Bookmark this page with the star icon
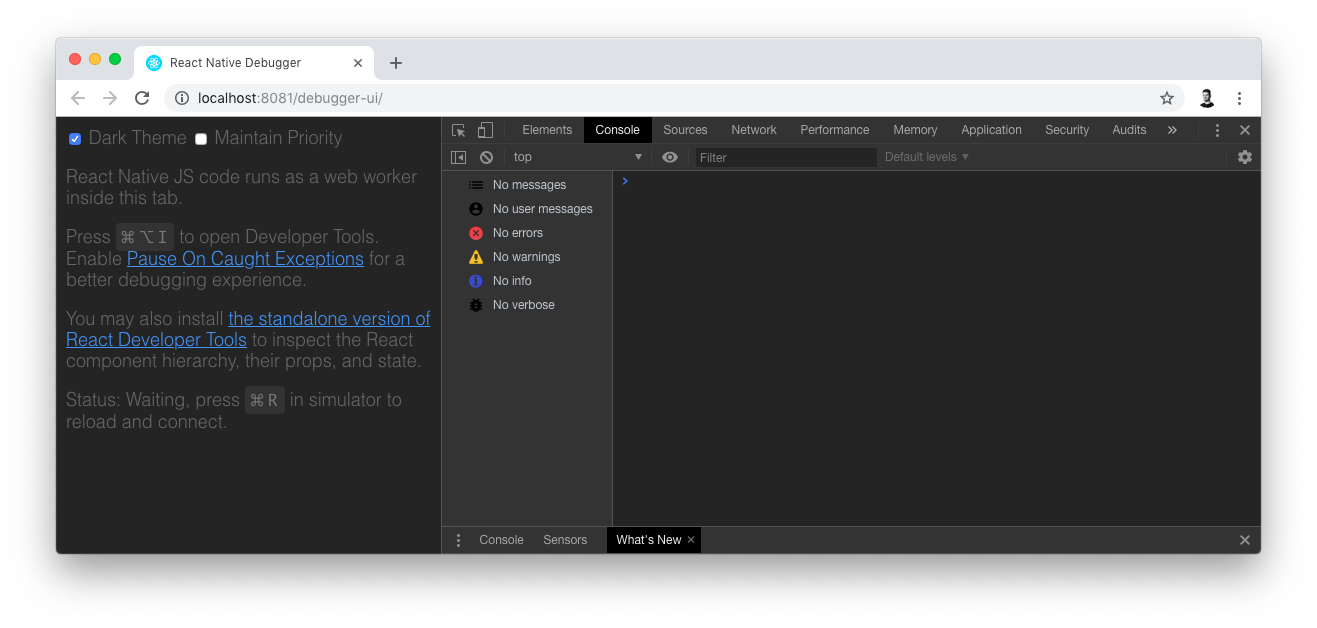The image size is (1317, 628). (x=1166, y=98)
